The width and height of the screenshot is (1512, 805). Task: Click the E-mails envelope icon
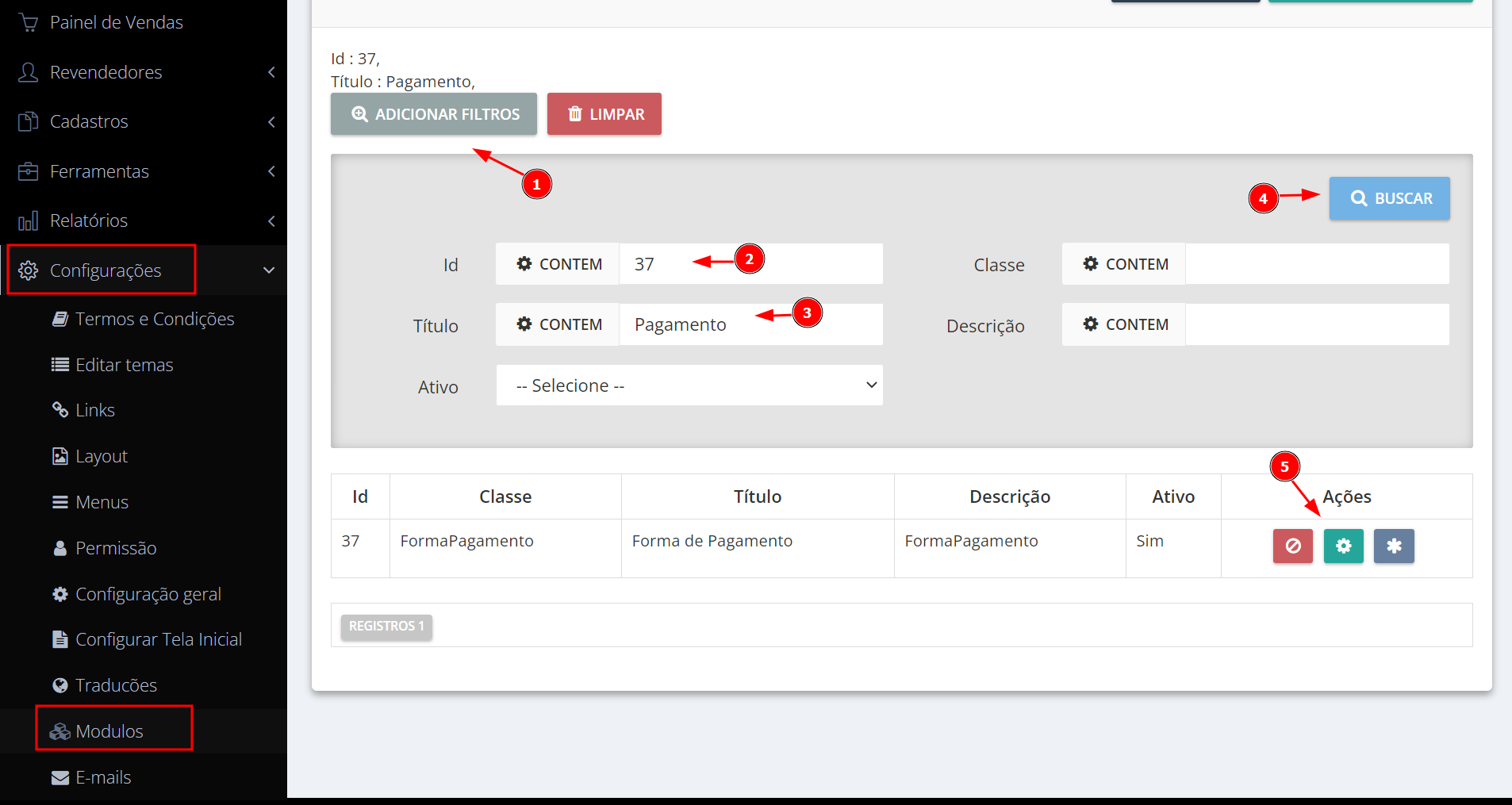point(60,778)
